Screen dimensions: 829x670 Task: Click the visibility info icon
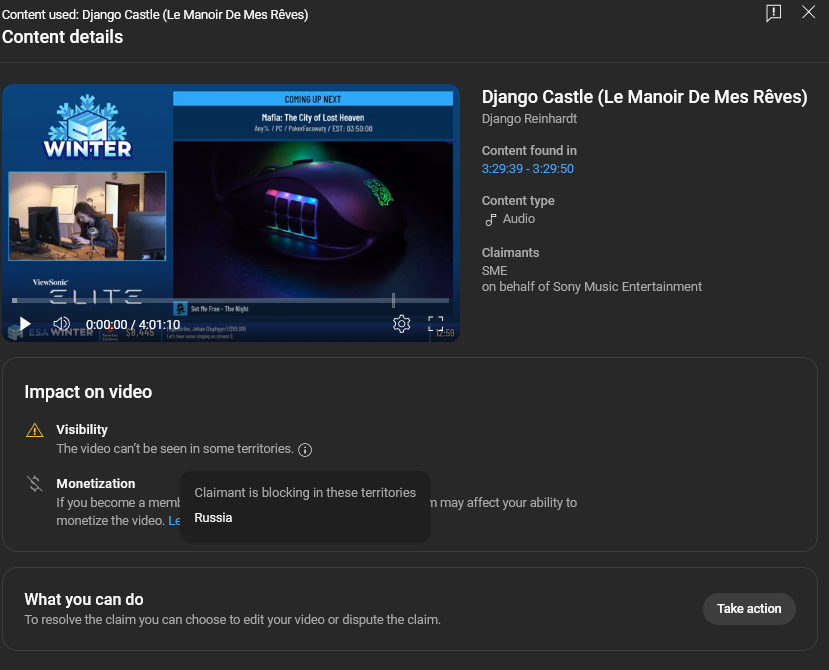point(305,449)
